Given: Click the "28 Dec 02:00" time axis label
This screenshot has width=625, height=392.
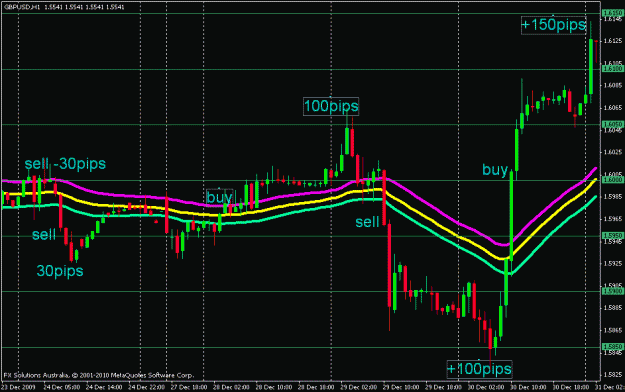Looking at the screenshot, I should point(231,387).
